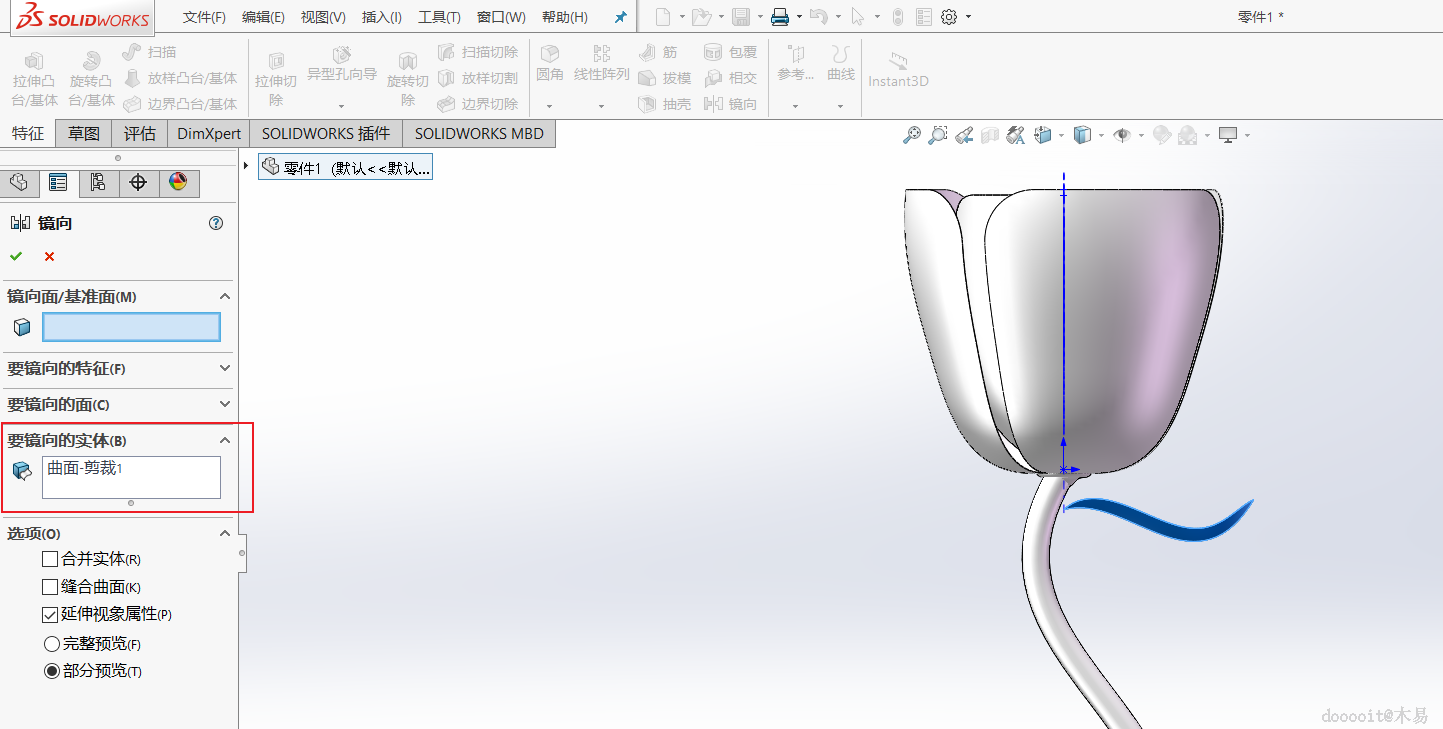Enable the 合并实体 checkbox
Screen dimensions: 1443x729
50,559
